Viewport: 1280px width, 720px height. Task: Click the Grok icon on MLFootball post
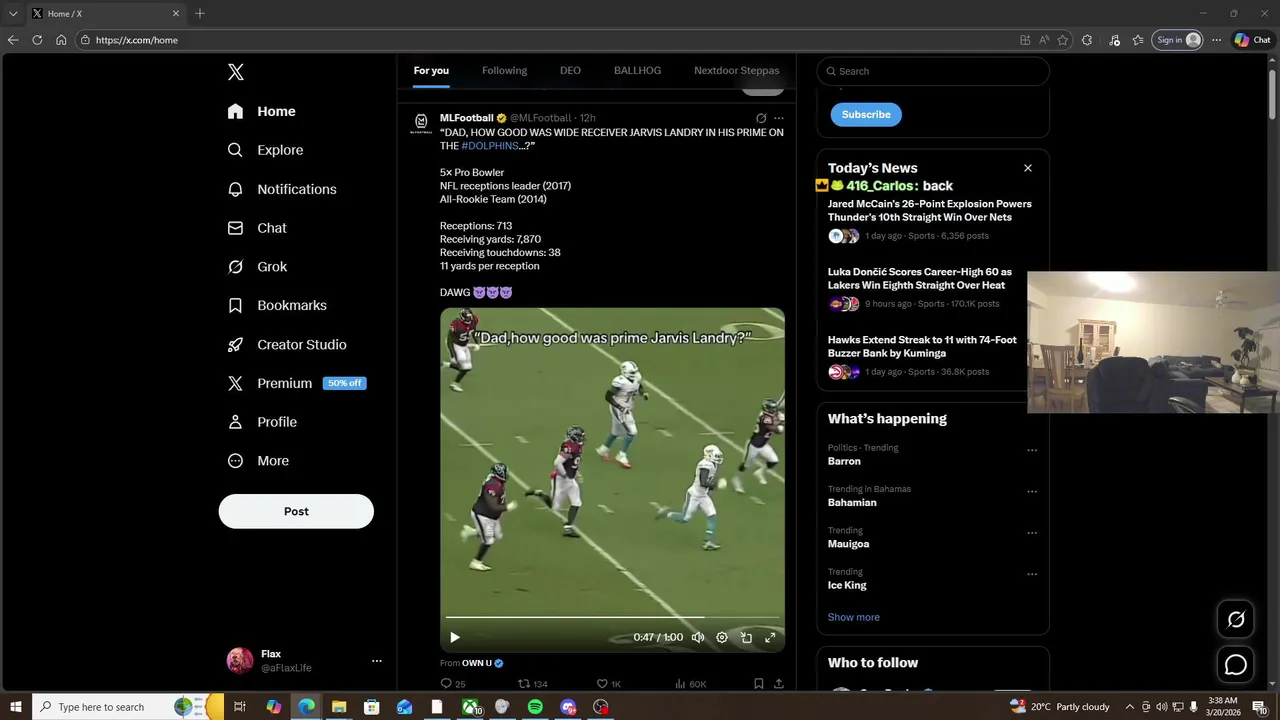click(x=761, y=118)
